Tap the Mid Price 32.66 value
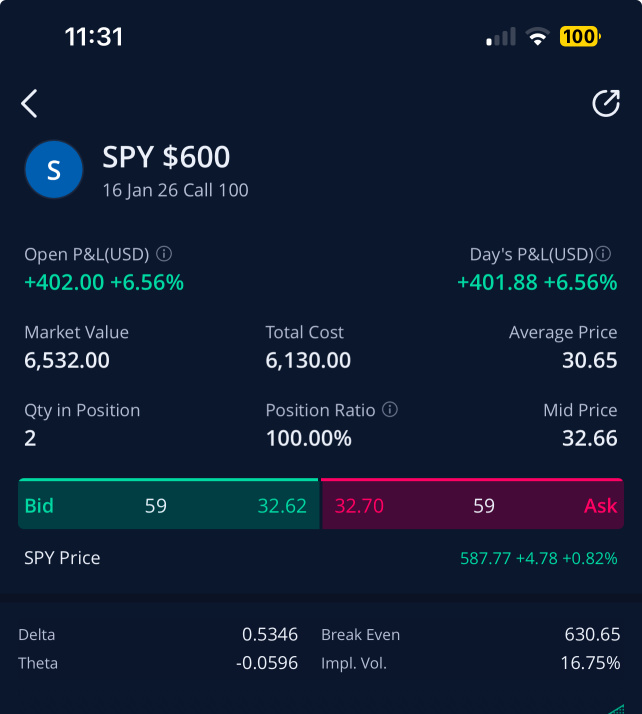The height and width of the screenshot is (714, 642). point(590,438)
